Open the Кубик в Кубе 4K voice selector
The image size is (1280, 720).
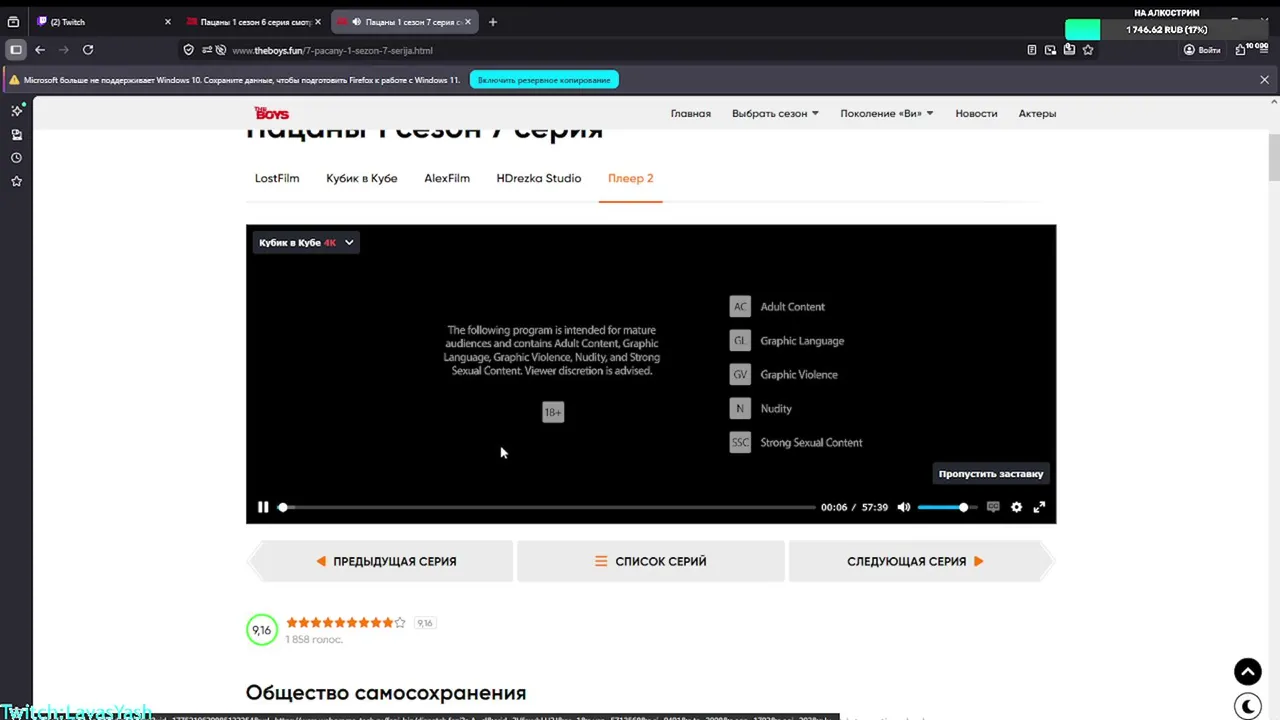[x=306, y=242]
